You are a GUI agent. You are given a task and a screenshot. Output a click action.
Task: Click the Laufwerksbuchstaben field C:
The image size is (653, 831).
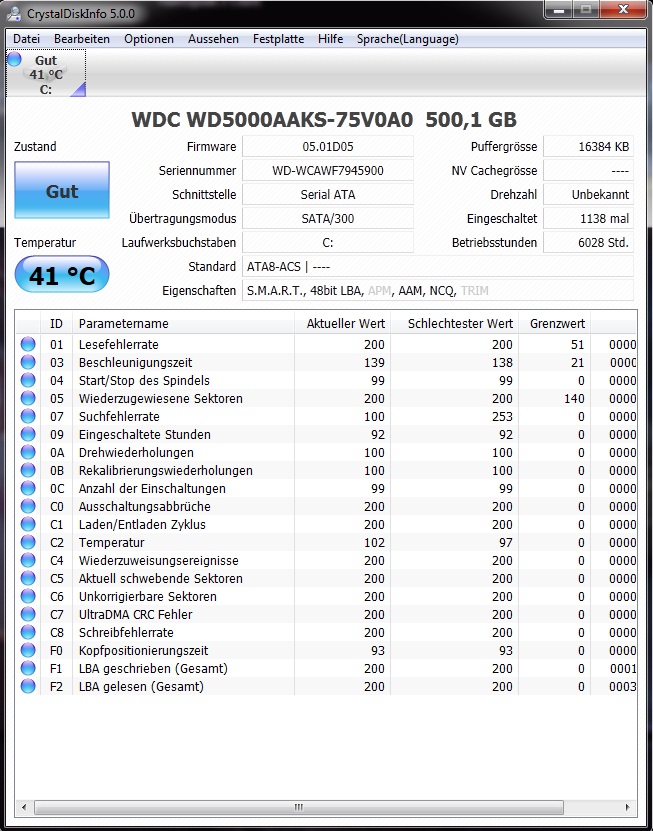328,243
